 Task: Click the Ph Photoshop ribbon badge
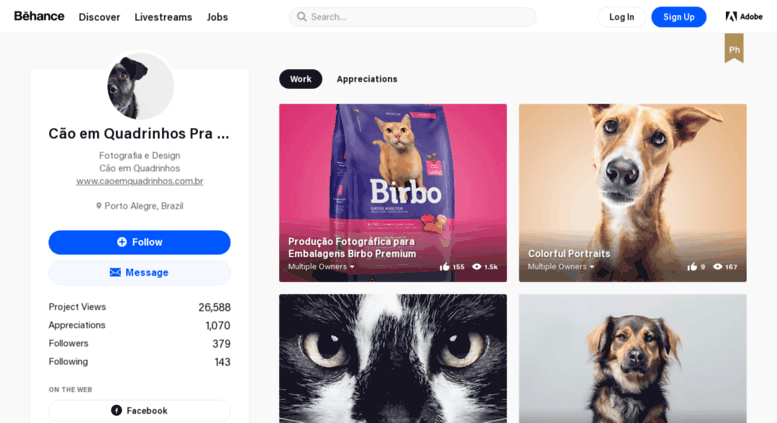tap(734, 48)
